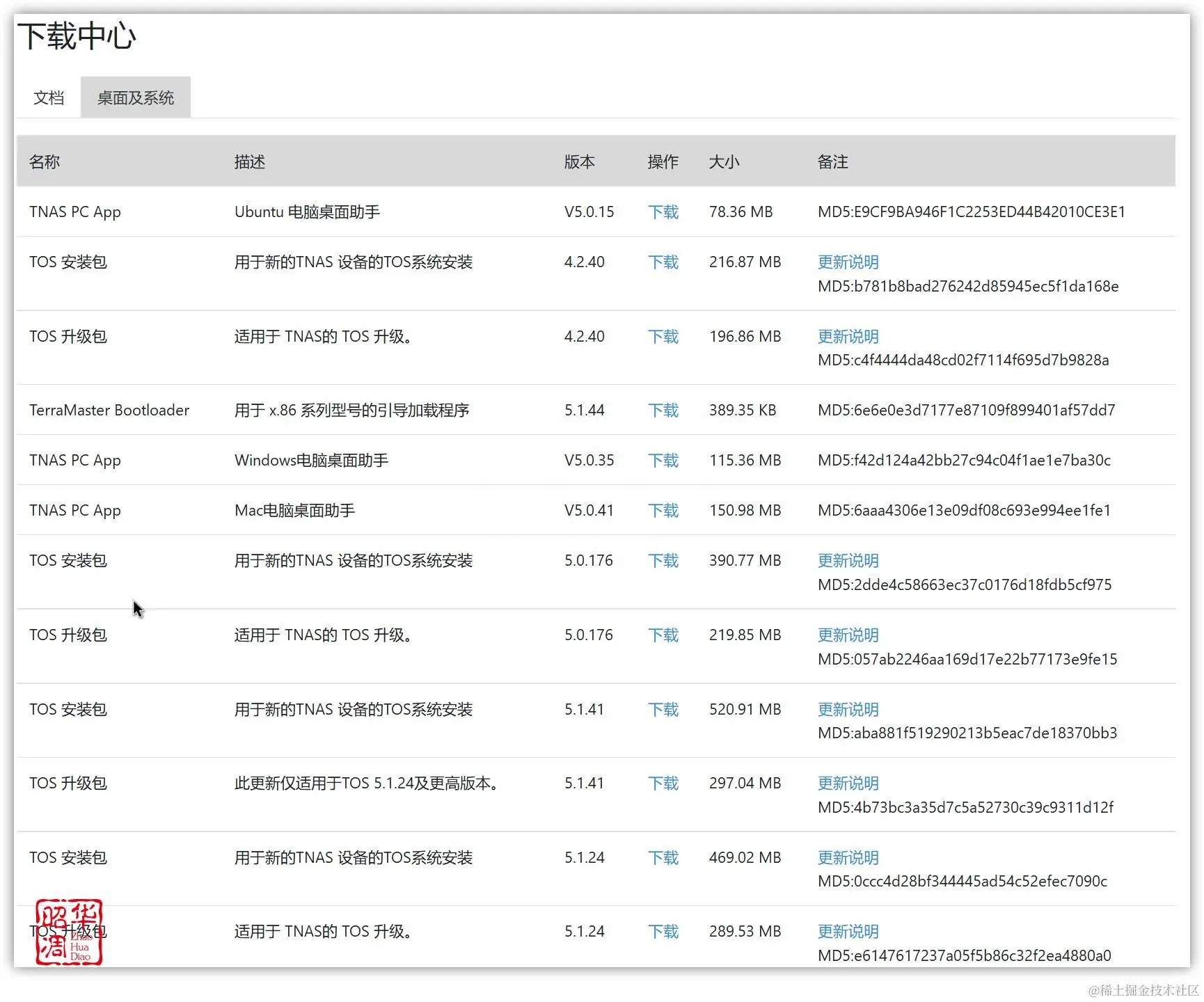Download TOS 升级包 version 5.1.24
Image resolution: width=1204 pixels, height=1002 pixels.
point(663,932)
